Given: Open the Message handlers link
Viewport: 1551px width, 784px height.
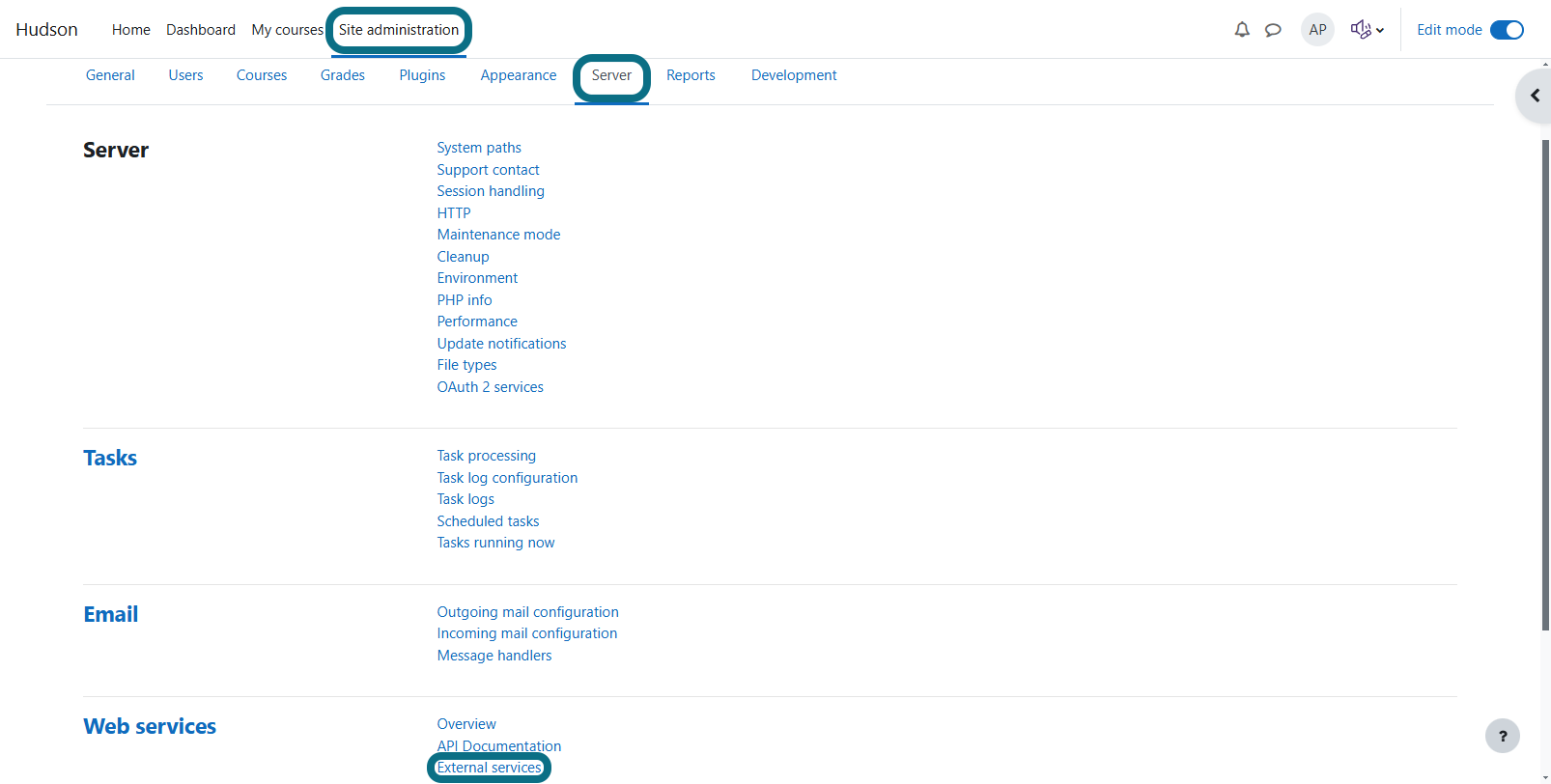Looking at the screenshot, I should [494, 656].
